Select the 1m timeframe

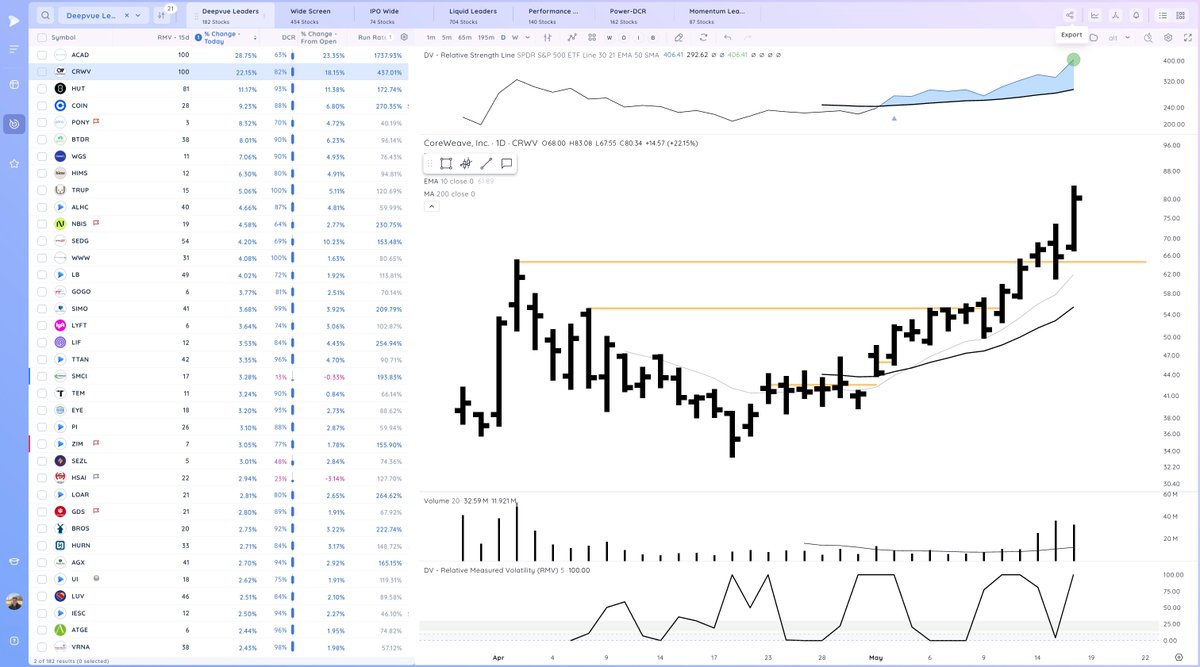430,37
